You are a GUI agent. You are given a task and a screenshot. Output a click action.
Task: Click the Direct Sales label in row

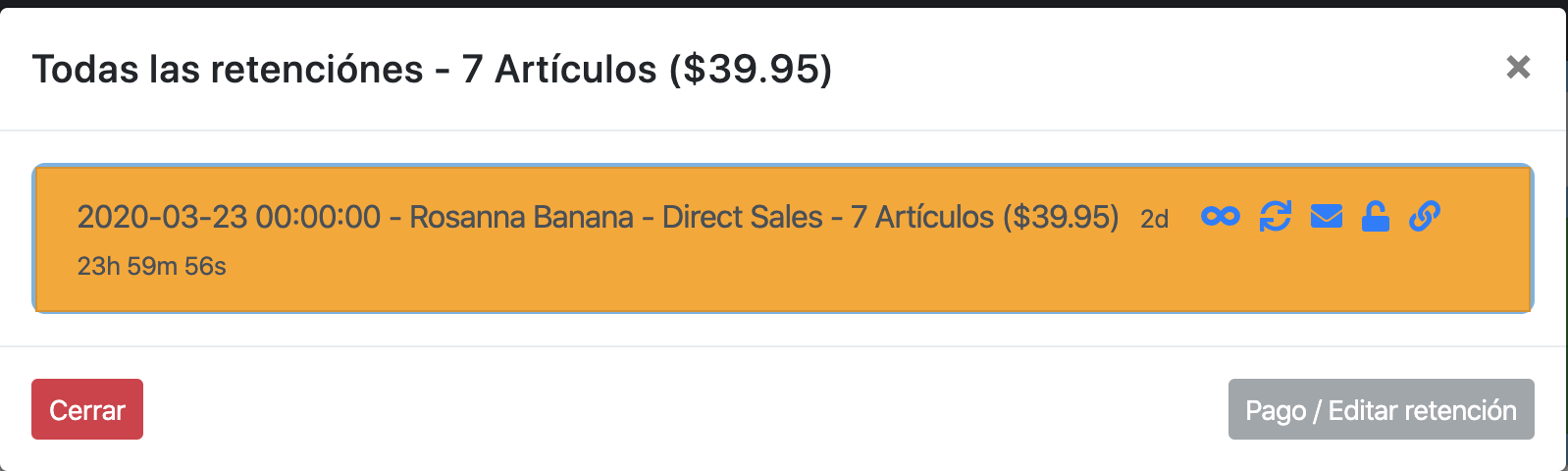click(742, 217)
